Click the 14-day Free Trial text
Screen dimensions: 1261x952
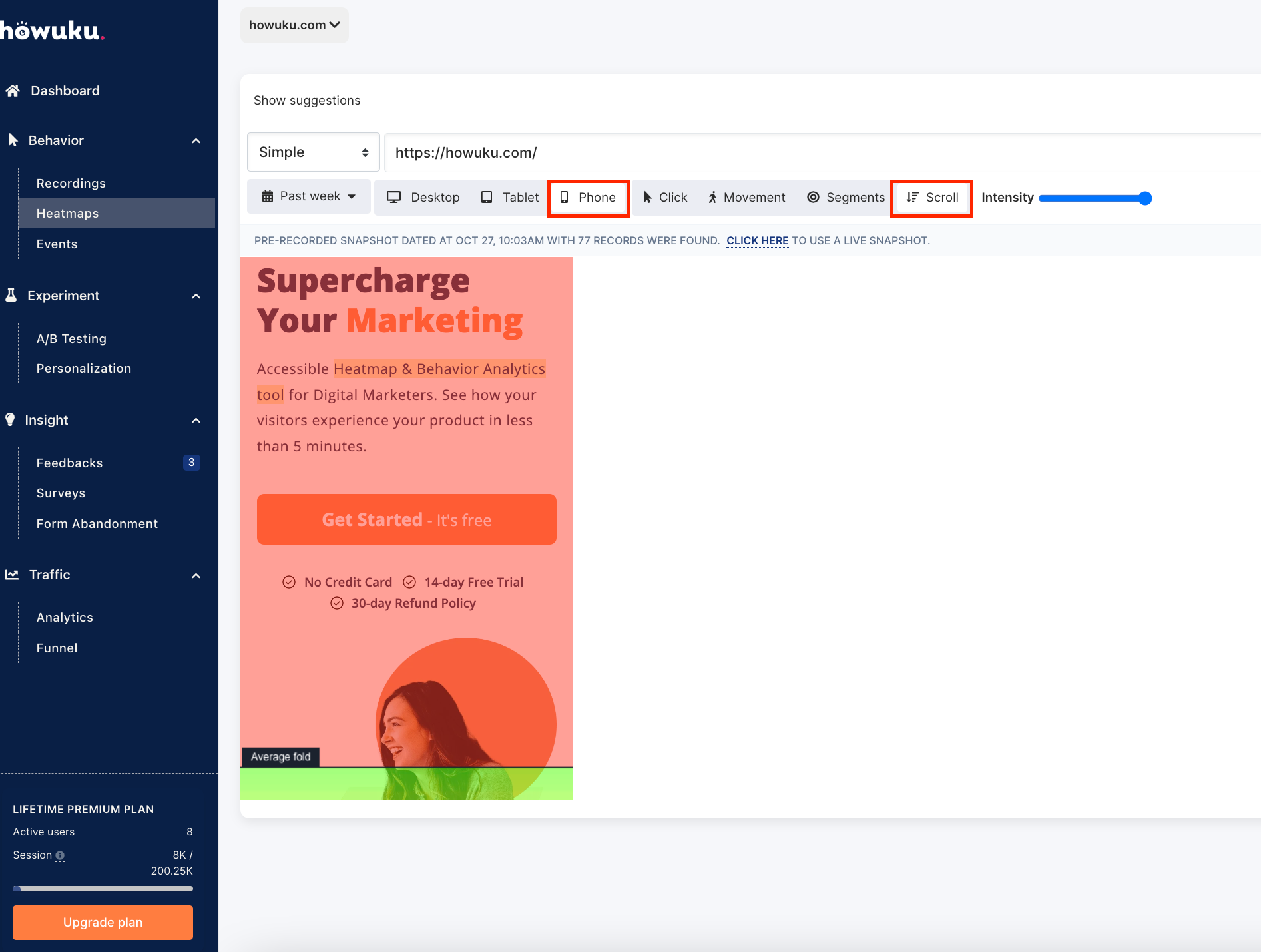pos(474,582)
